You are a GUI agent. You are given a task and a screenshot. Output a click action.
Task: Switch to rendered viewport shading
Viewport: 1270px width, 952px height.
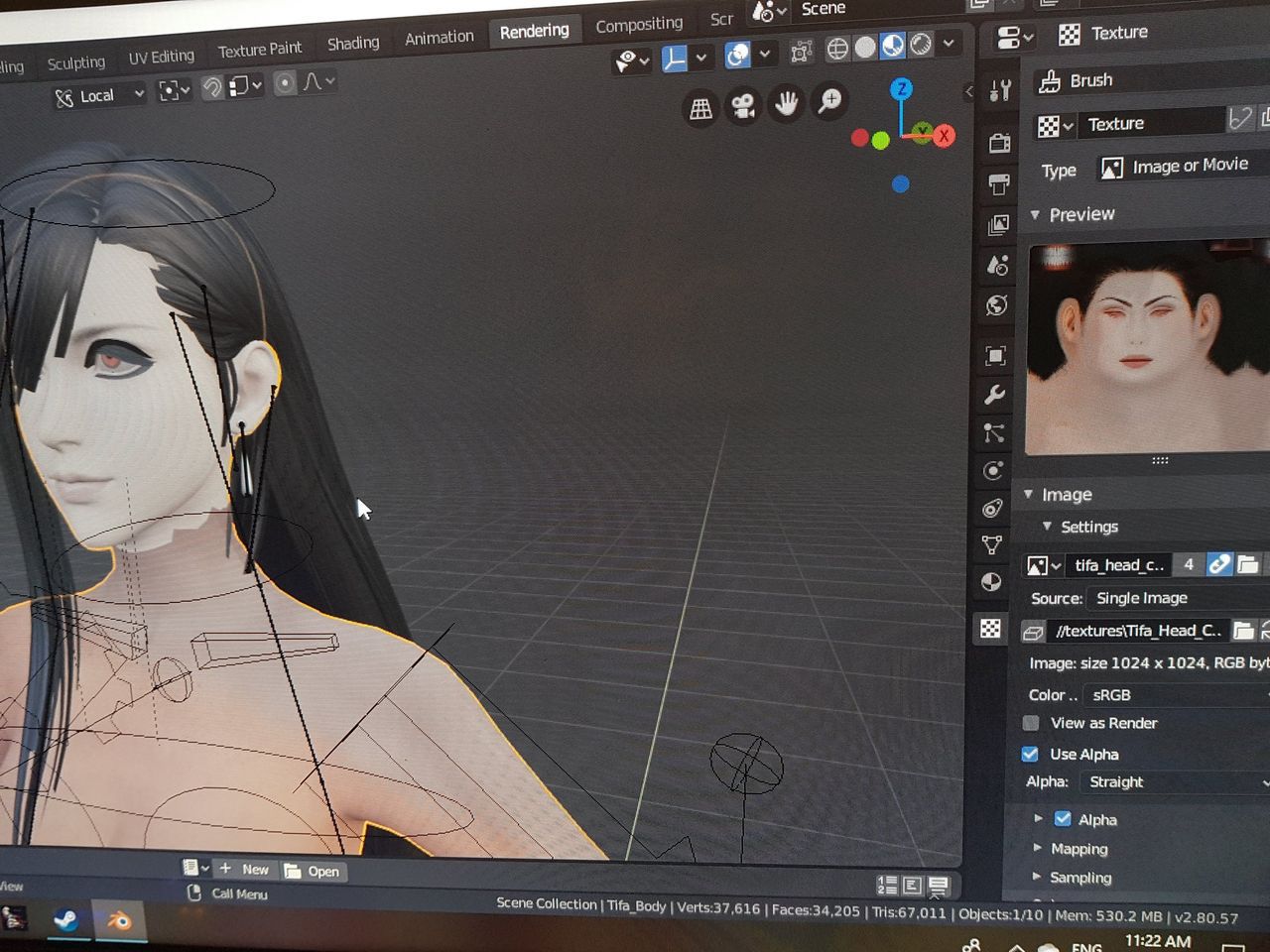click(x=921, y=45)
